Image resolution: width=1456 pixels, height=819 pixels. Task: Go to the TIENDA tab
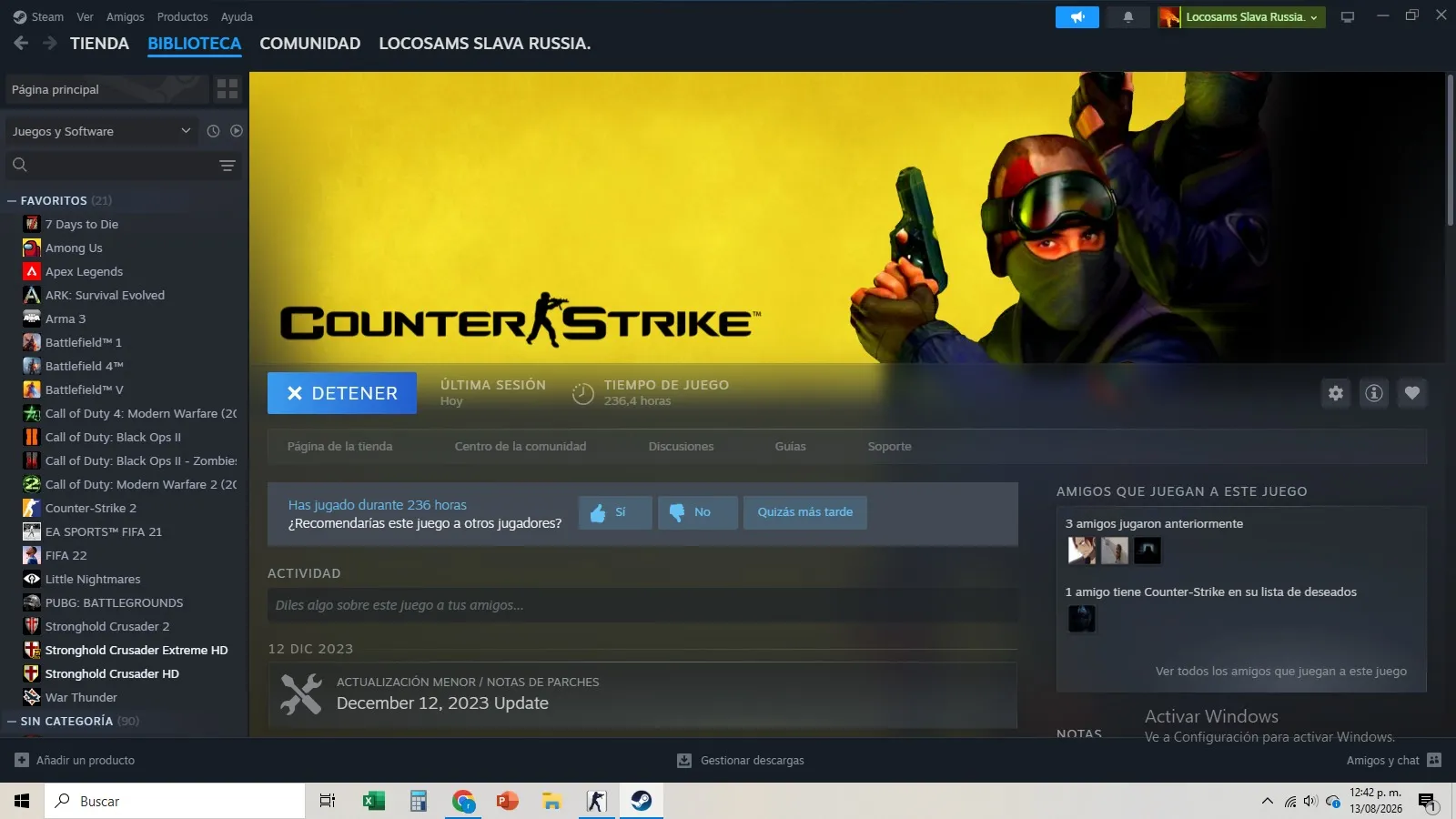pyautogui.click(x=99, y=43)
